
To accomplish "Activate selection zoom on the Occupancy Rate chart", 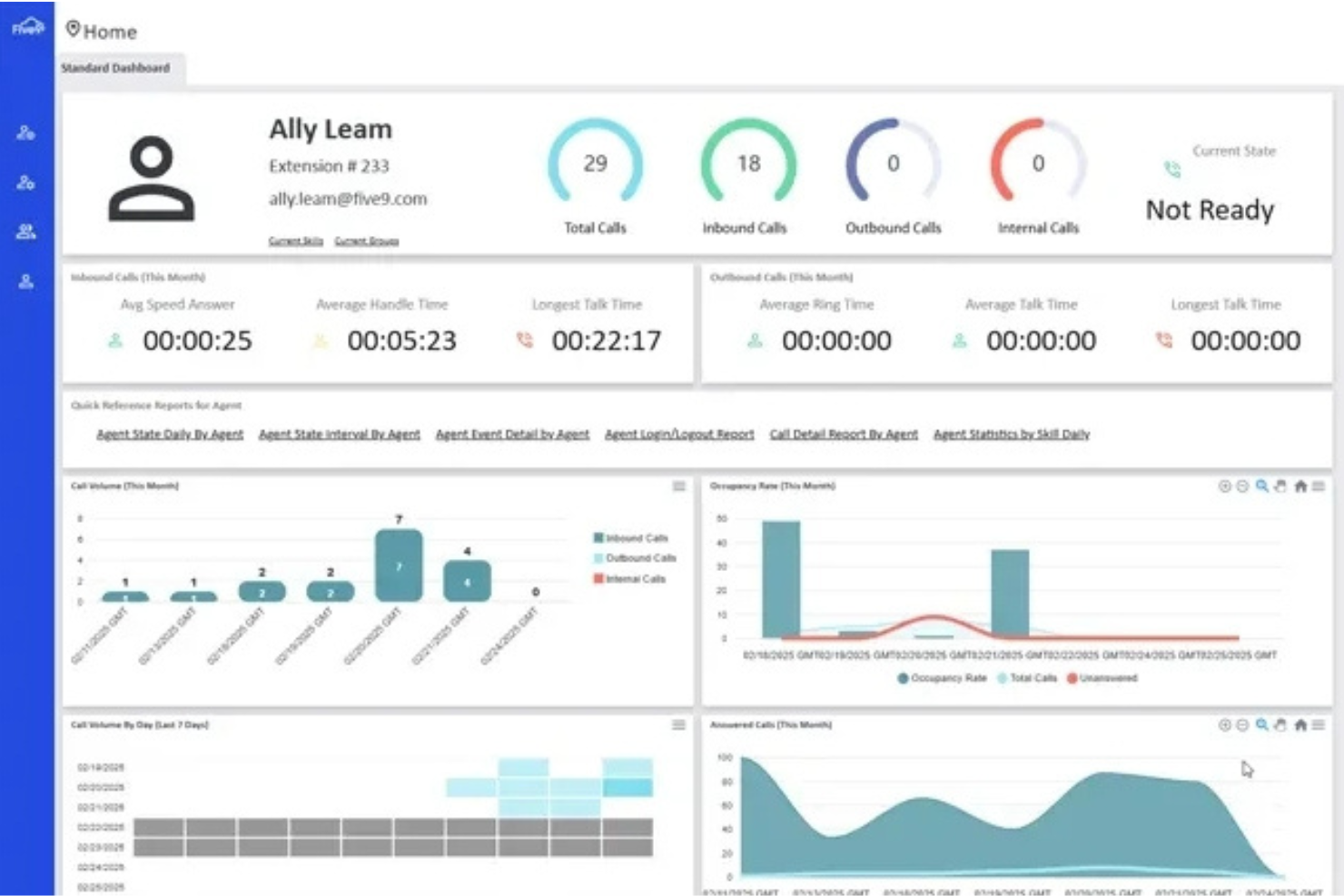I will [x=1262, y=486].
